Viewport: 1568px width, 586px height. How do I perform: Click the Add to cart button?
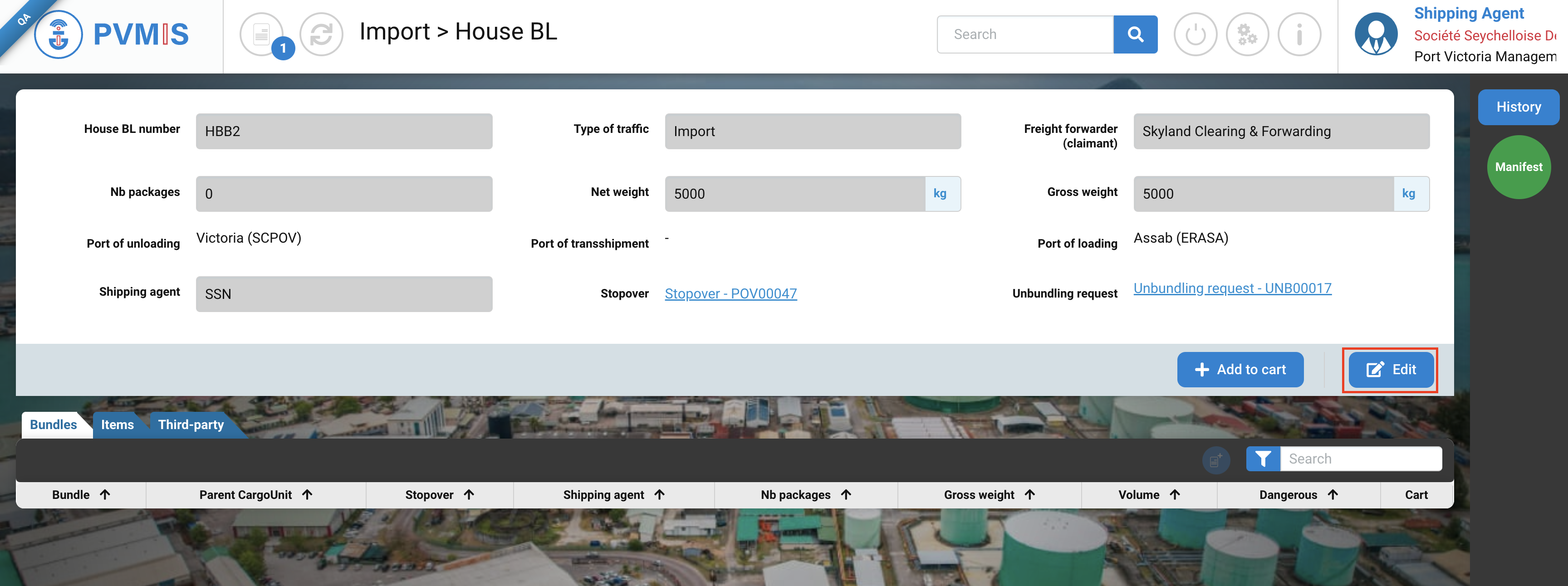pyautogui.click(x=1240, y=369)
